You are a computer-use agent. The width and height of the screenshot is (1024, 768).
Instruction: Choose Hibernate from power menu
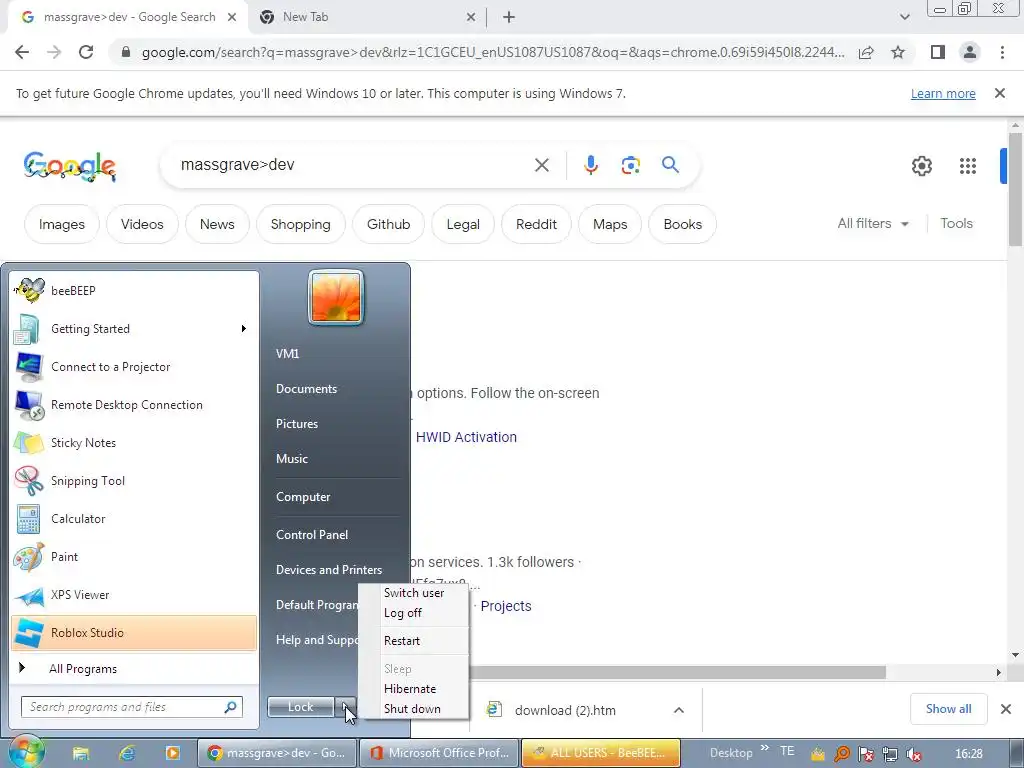click(x=414, y=689)
